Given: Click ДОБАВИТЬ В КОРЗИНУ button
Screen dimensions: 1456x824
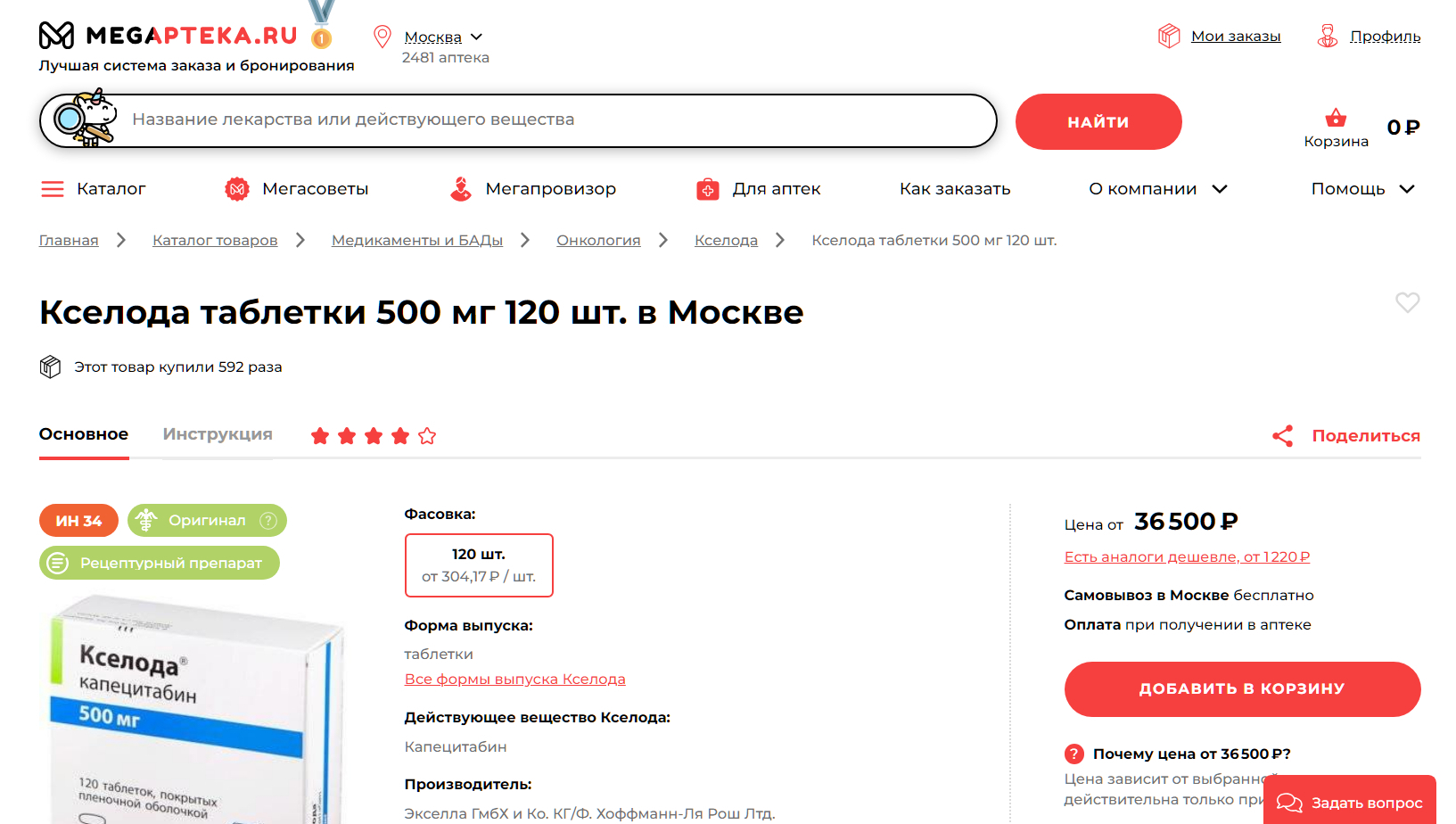Looking at the screenshot, I should point(1242,689).
